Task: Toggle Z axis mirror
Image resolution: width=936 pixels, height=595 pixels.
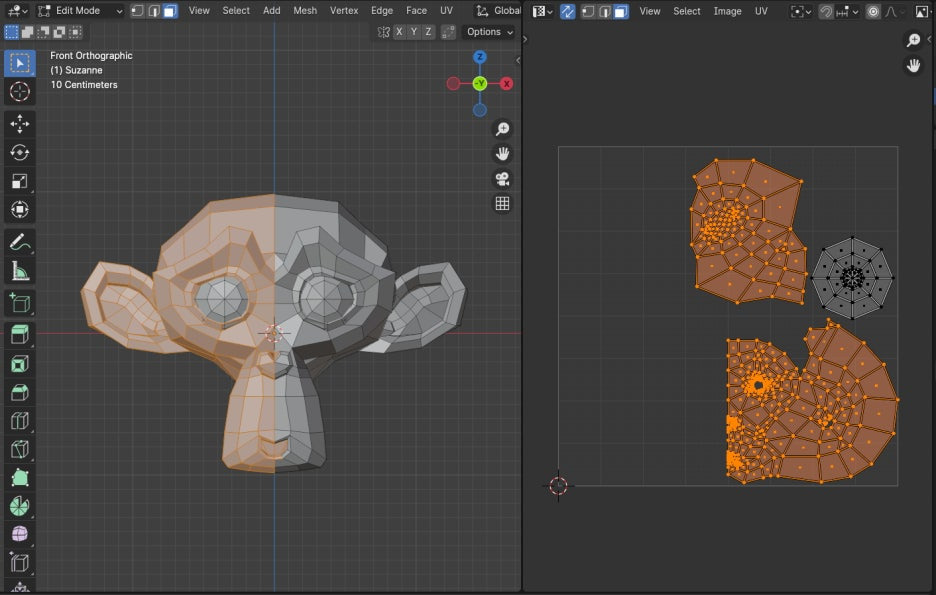Action: (x=429, y=32)
